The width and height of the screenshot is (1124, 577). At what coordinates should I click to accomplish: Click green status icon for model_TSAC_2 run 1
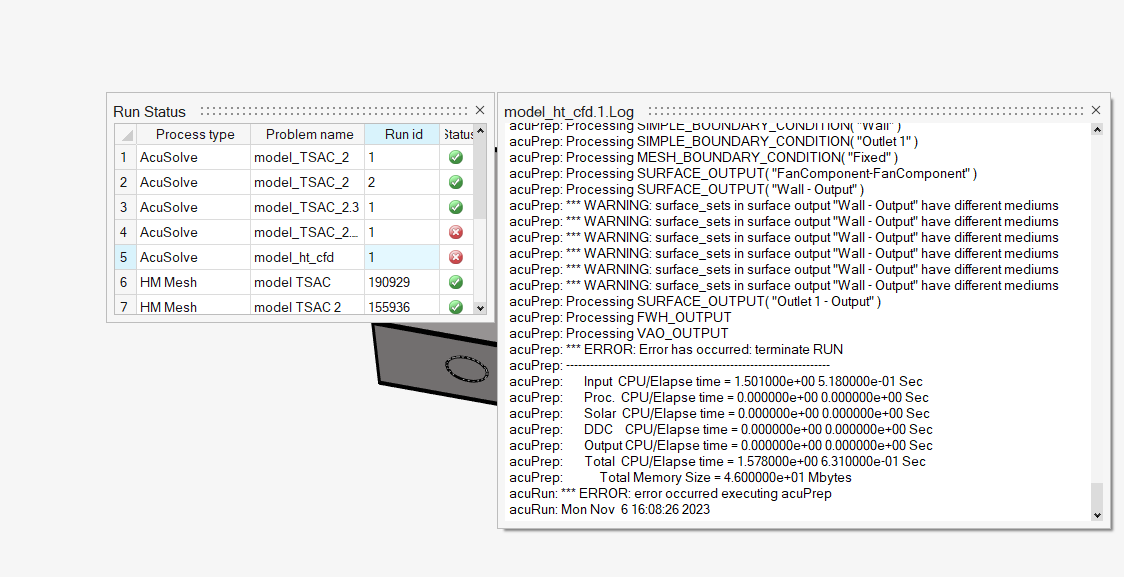tap(456, 157)
